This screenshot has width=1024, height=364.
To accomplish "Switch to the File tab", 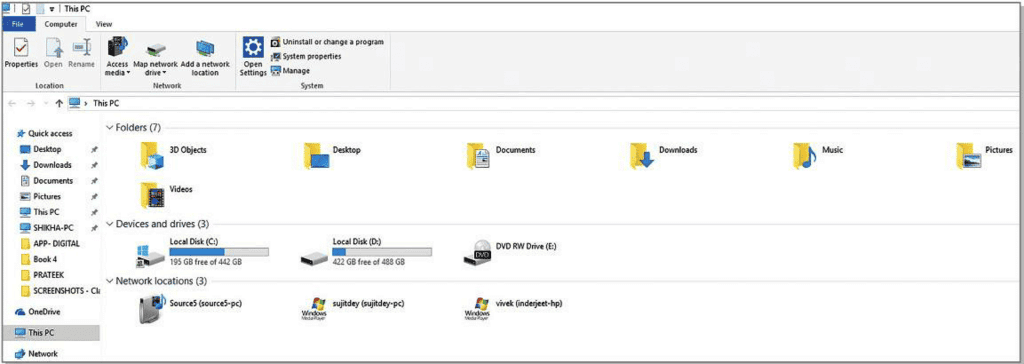I will pos(18,24).
